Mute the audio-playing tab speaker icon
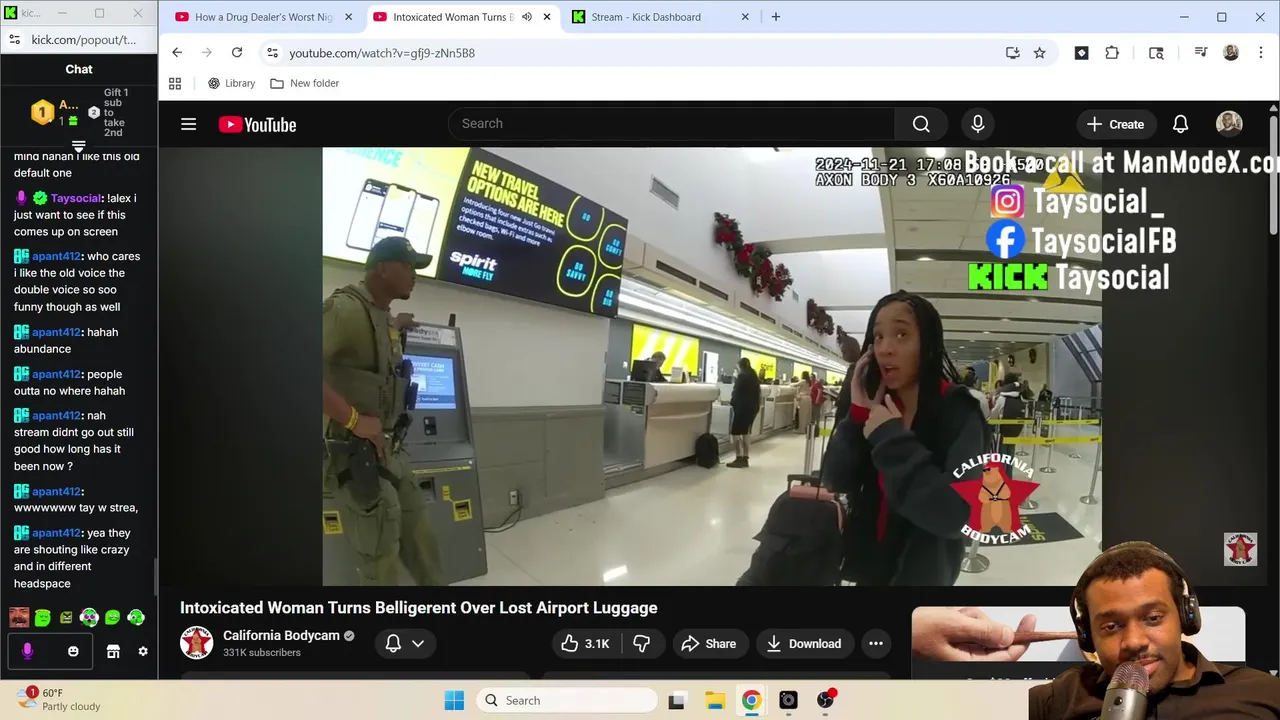1280x720 pixels. pos(527,17)
